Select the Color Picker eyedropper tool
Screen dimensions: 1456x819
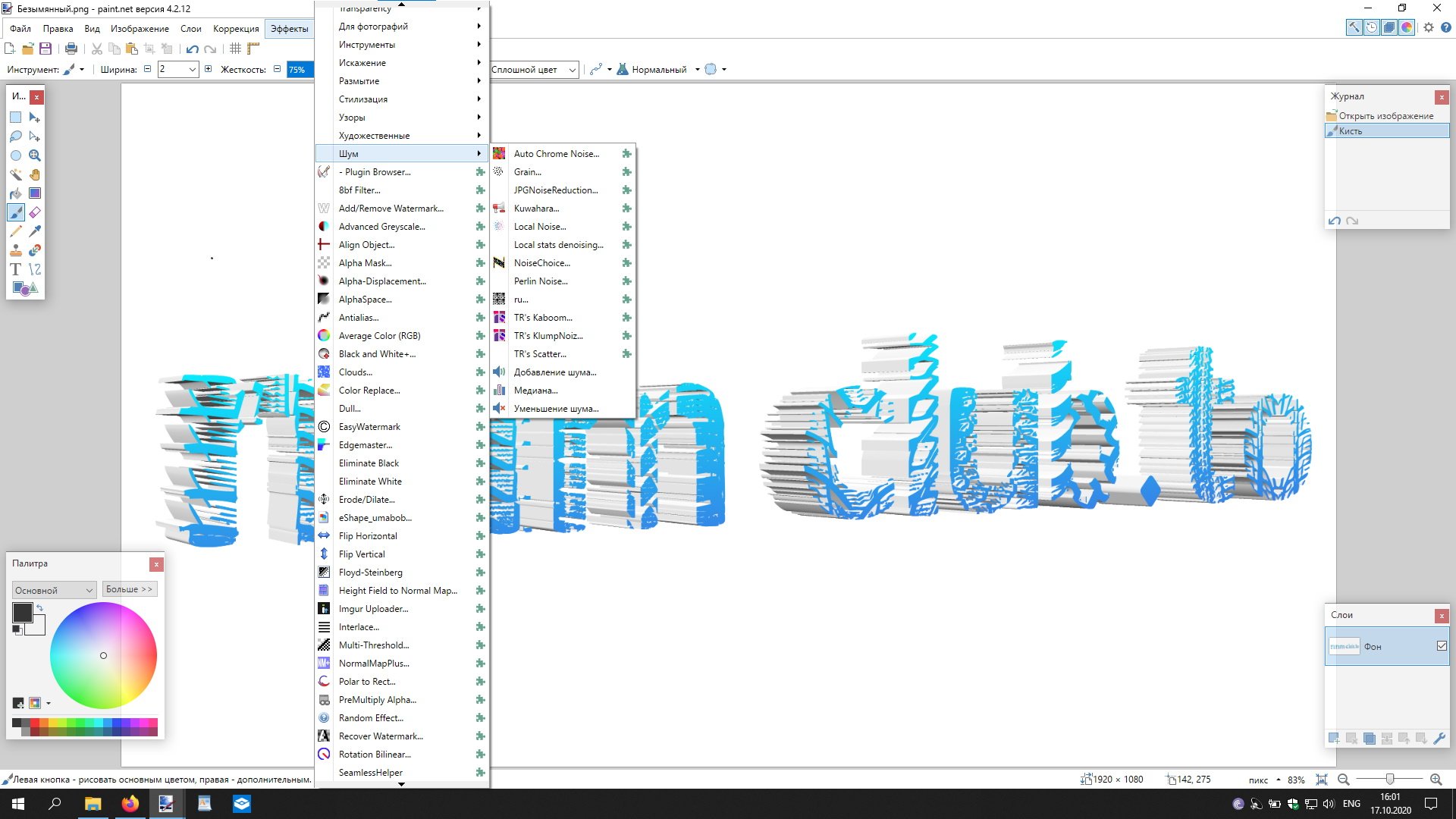click(x=35, y=231)
